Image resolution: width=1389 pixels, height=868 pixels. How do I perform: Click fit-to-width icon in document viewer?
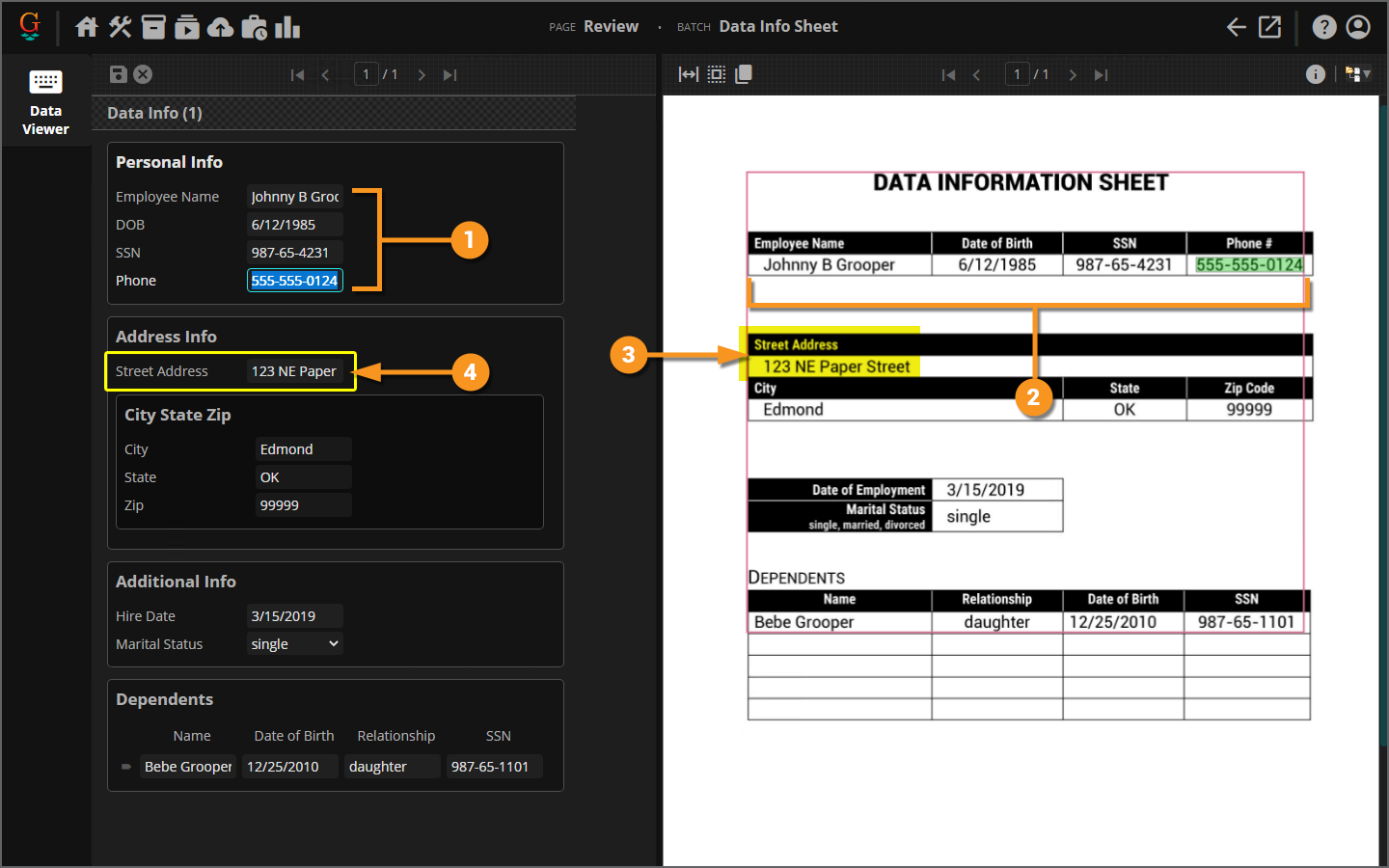[689, 74]
